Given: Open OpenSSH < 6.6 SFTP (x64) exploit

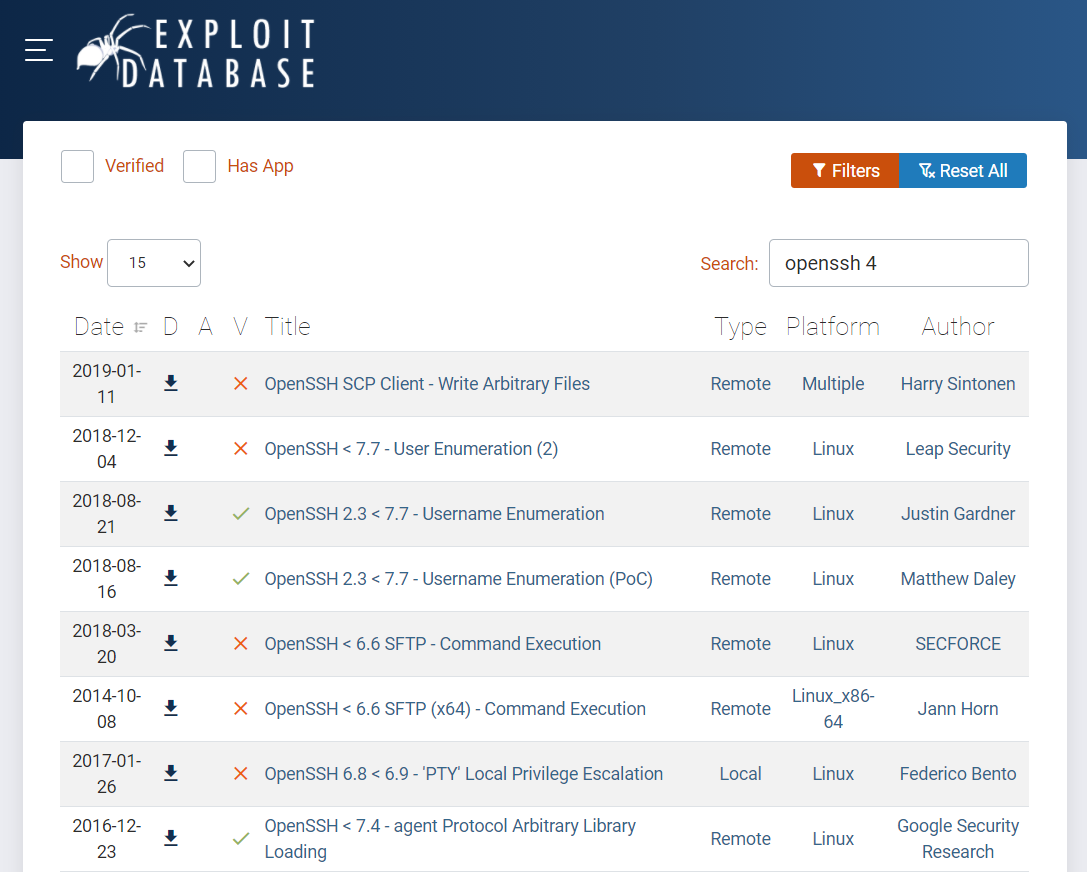Looking at the screenshot, I should pyautogui.click(x=455, y=709).
